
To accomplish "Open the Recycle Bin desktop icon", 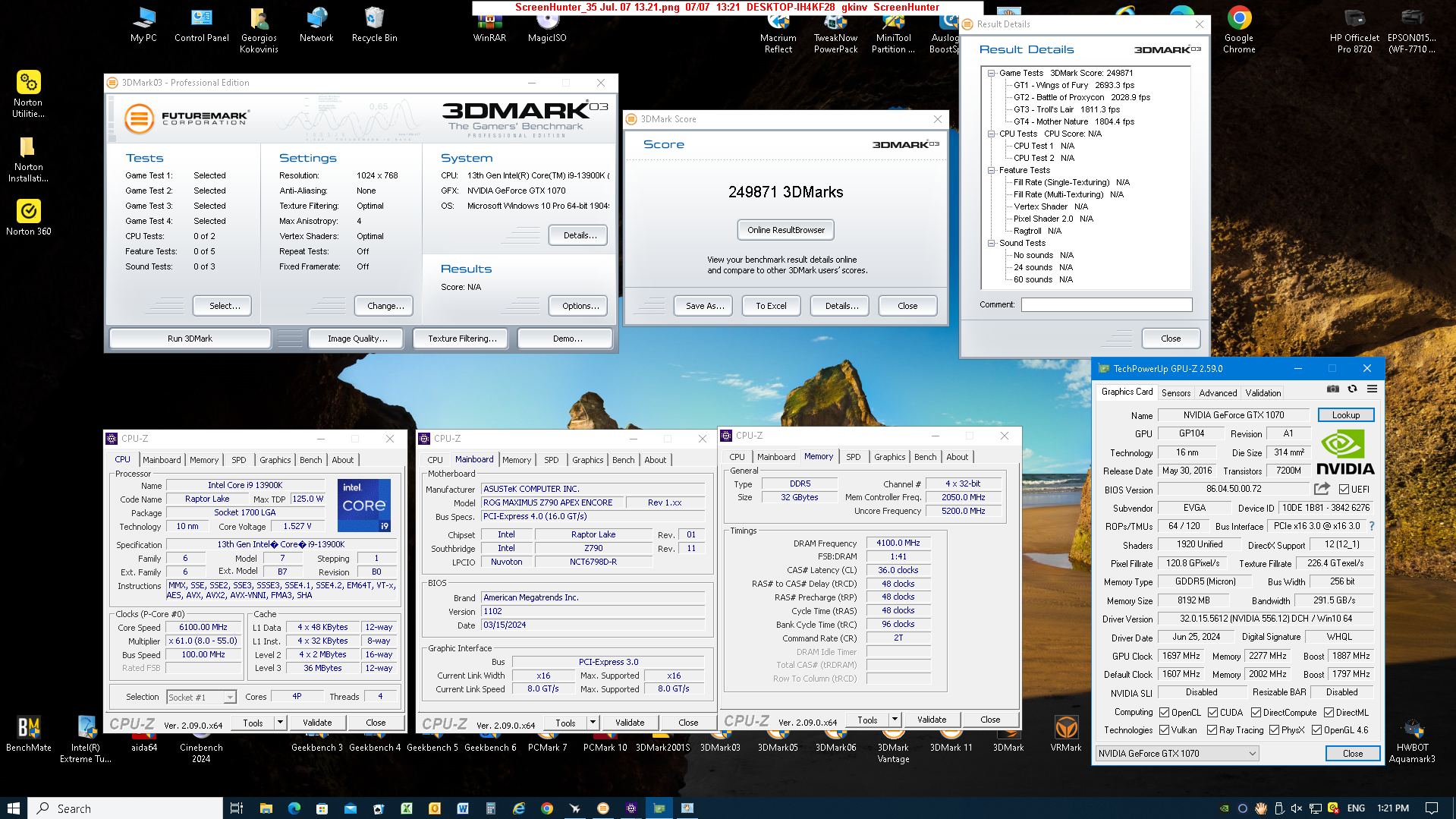I will pos(374,24).
